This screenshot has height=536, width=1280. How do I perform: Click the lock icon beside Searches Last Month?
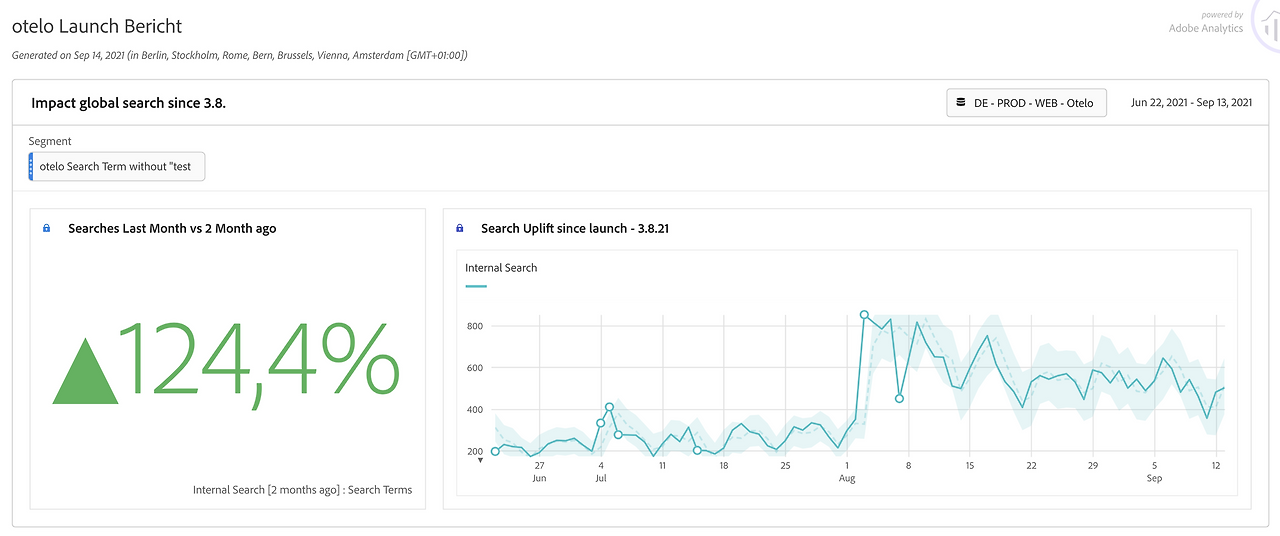click(46, 229)
